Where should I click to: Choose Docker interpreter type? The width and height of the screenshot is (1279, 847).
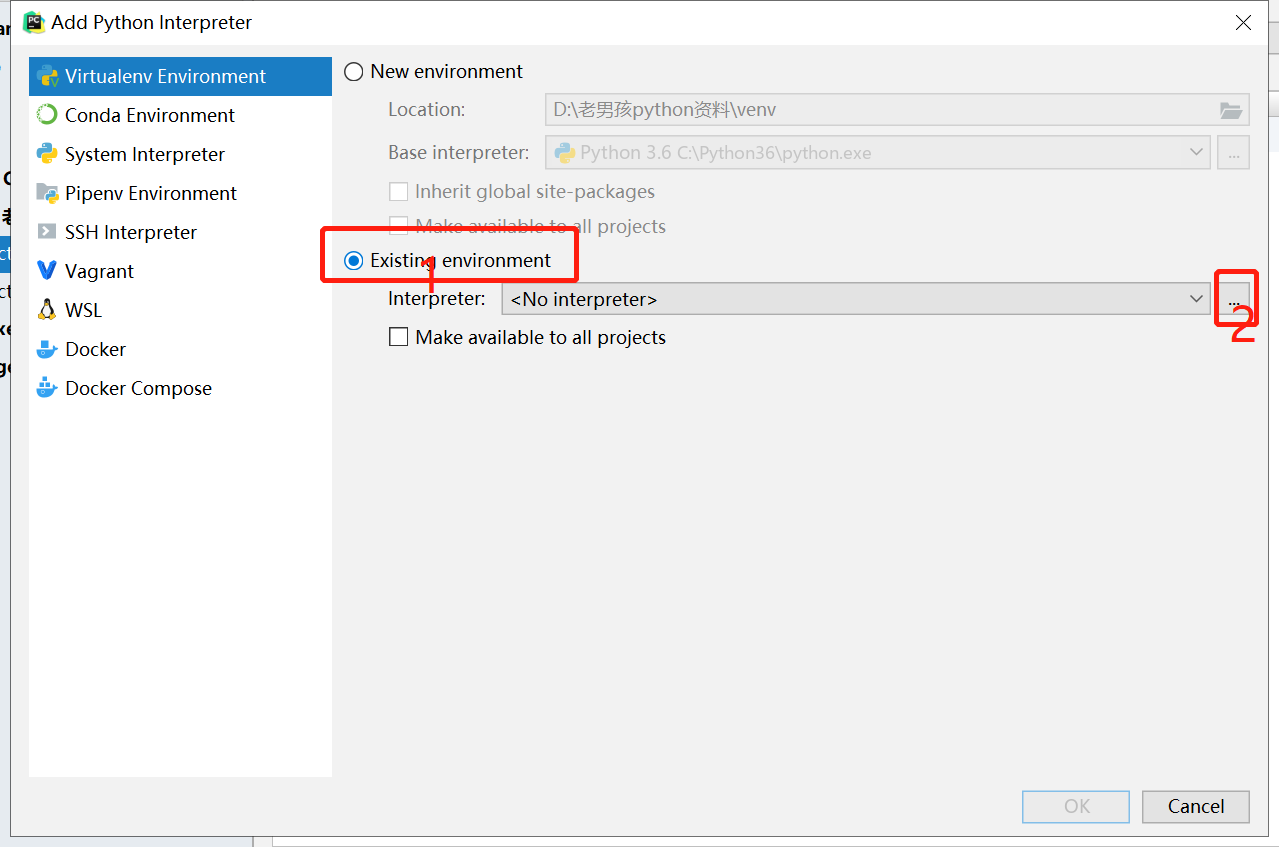(180, 349)
